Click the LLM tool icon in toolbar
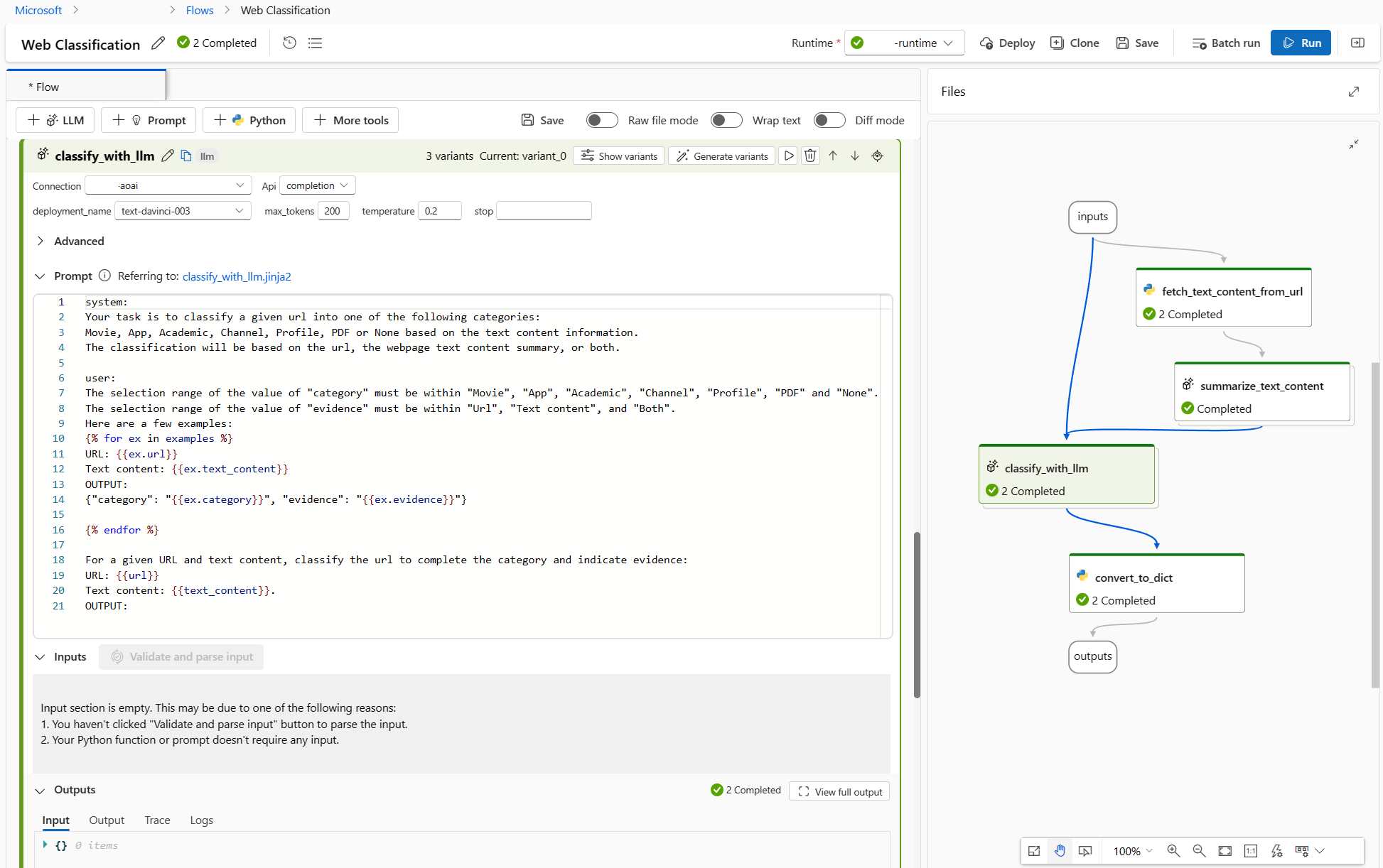Screen dimensions: 1383x868 pyautogui.click(x=57, y=120)
